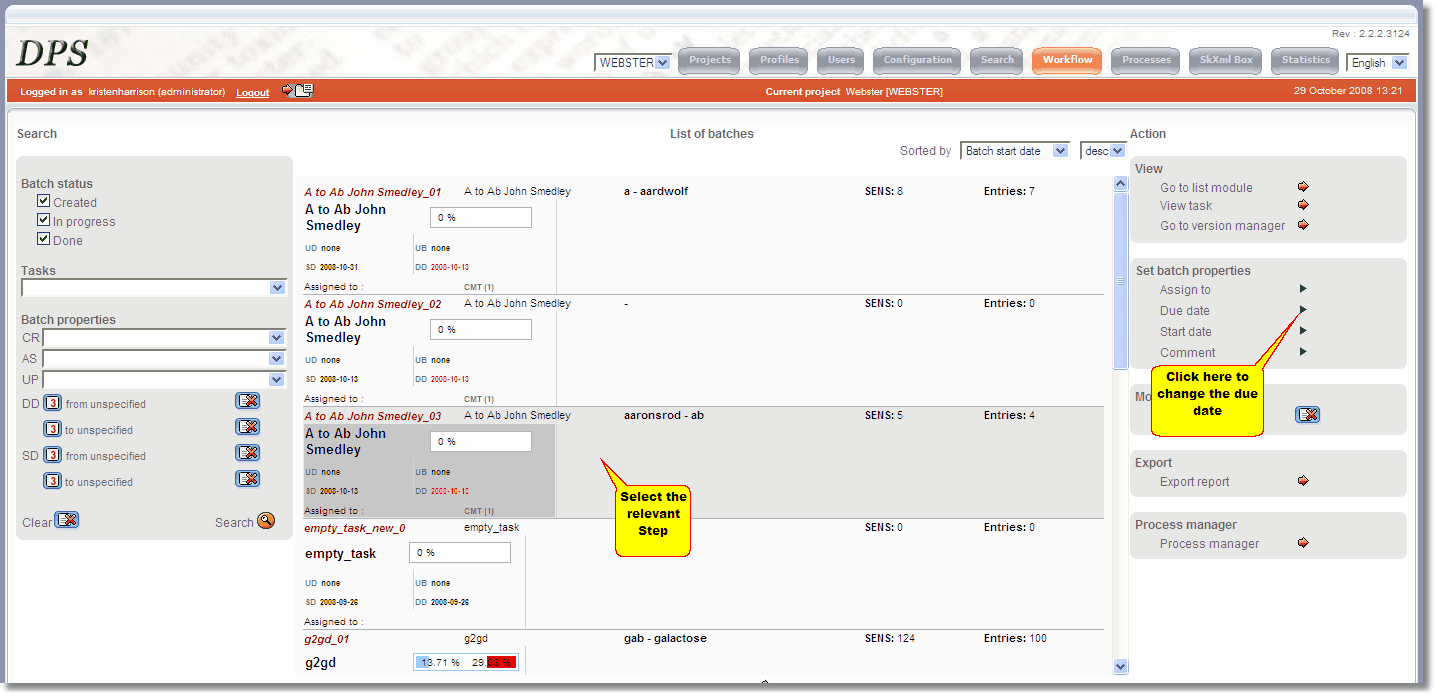This screenshot has height=695, width=1435.
Task: Open the DD to date calendar icon
Action: [53, 429]
